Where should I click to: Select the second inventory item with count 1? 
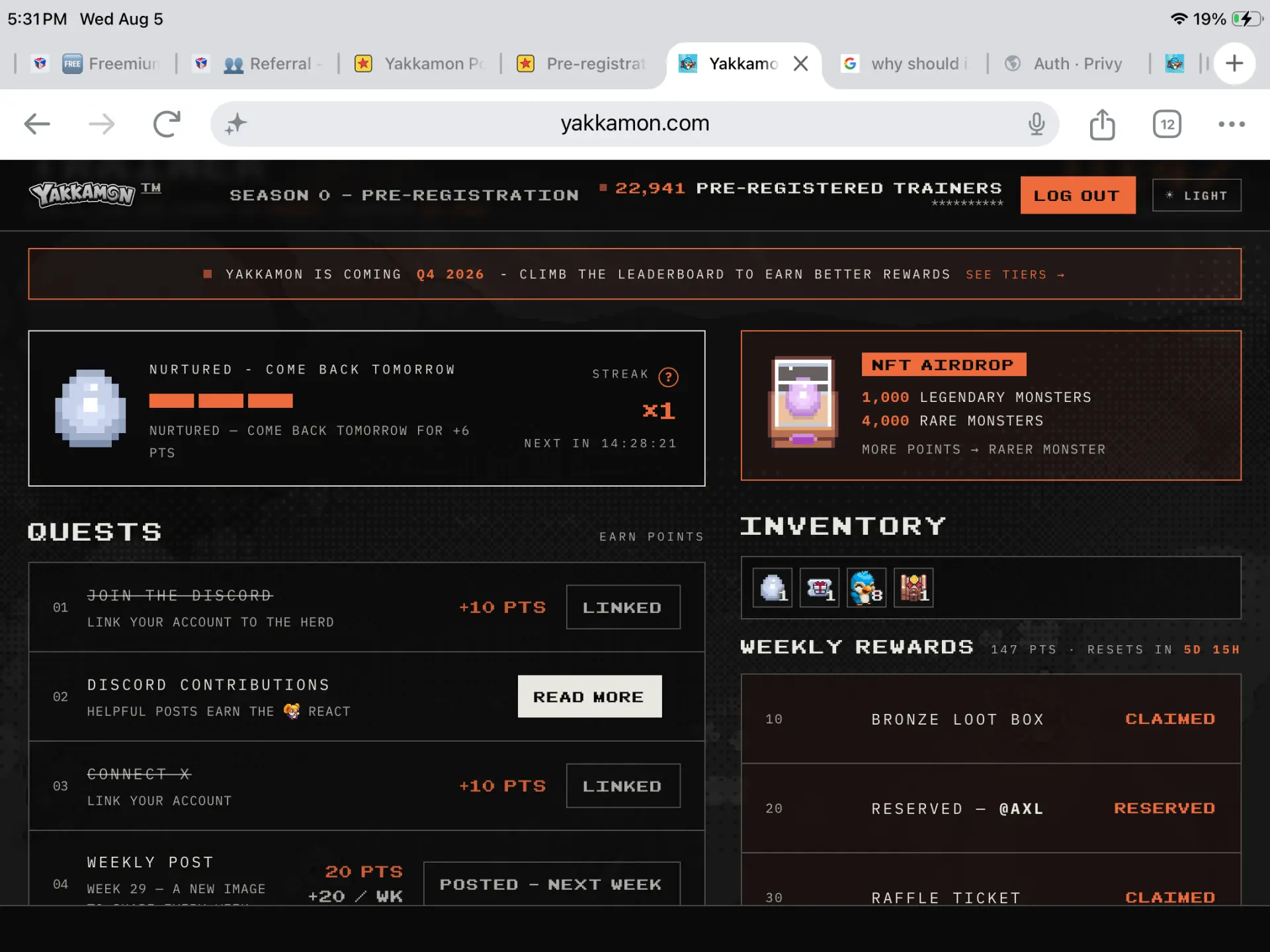[820, 587]
